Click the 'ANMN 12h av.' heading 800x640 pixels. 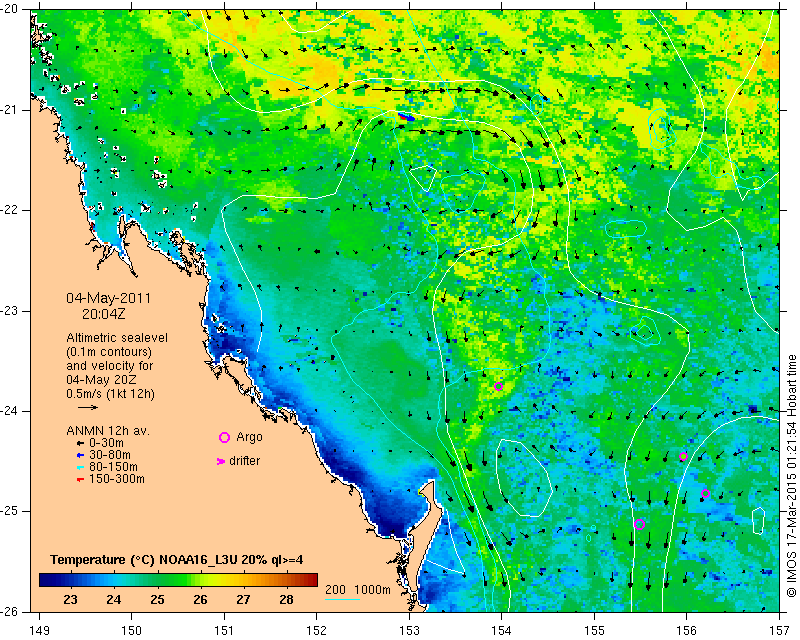108,431
